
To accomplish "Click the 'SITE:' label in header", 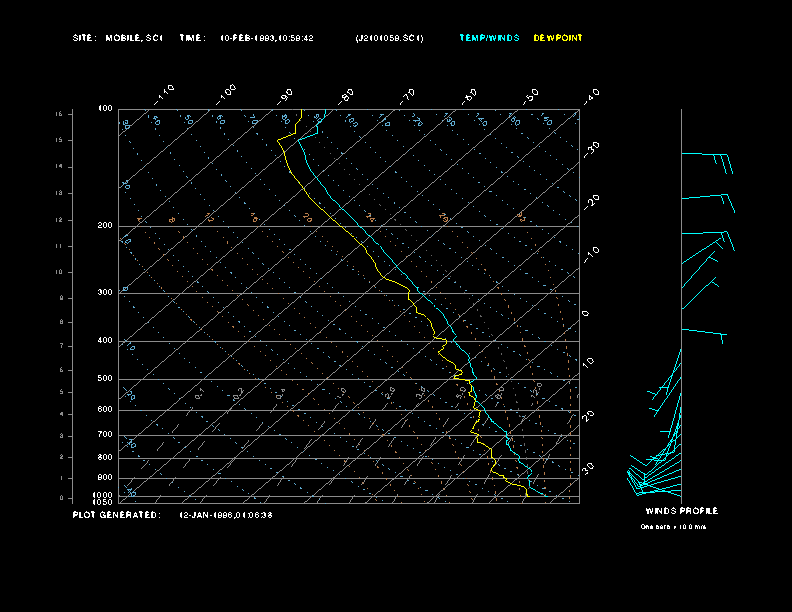I will point(84,38).
